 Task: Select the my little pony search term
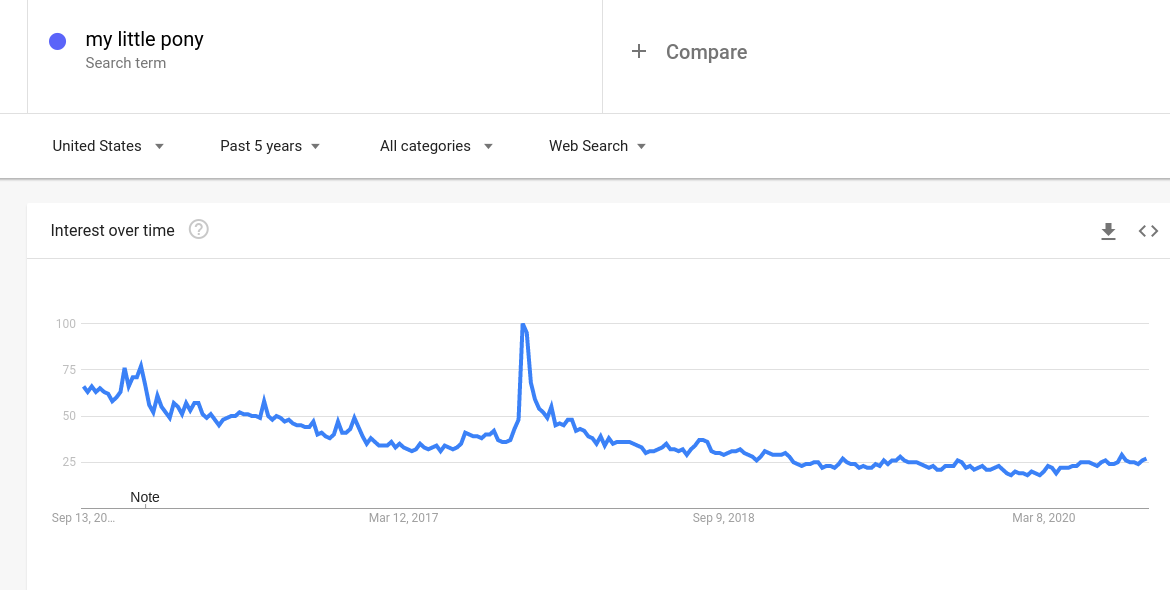coord(145,39)
